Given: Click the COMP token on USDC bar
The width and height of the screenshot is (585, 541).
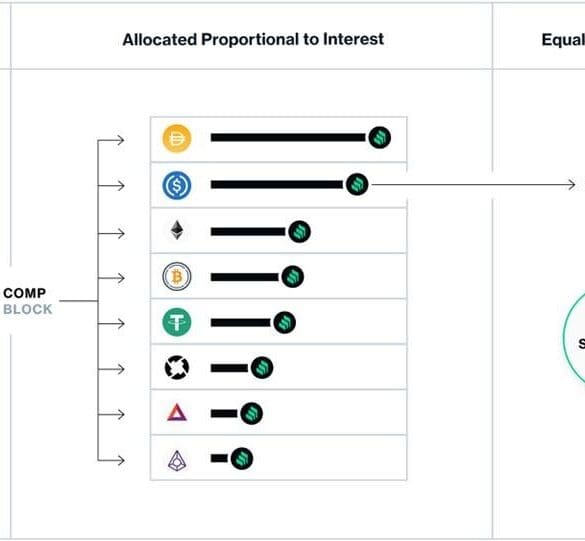Looking at the screenshot, I should pyautogui.click(x=357, y=184).
